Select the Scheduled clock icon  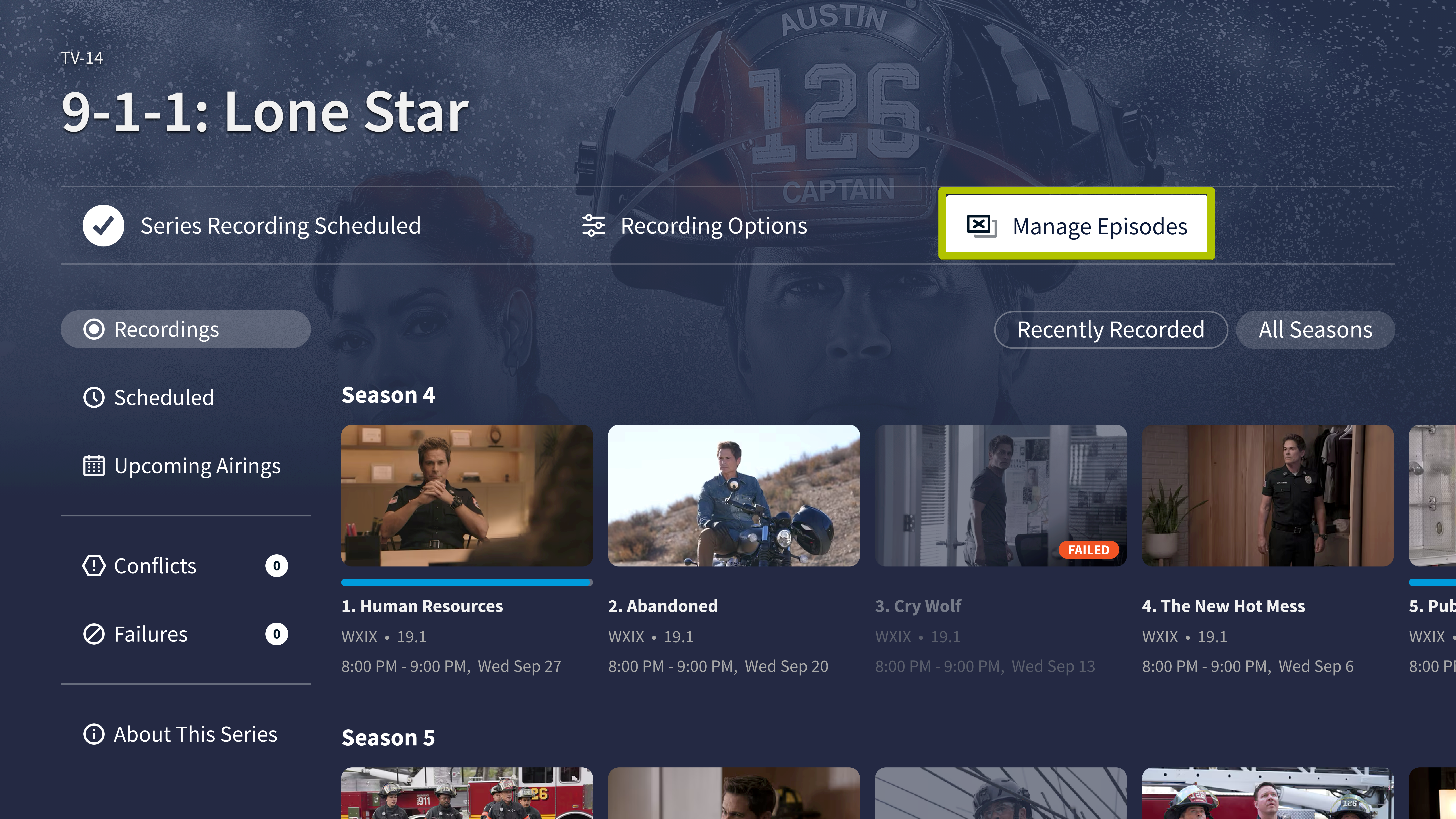tap(94, 397)
